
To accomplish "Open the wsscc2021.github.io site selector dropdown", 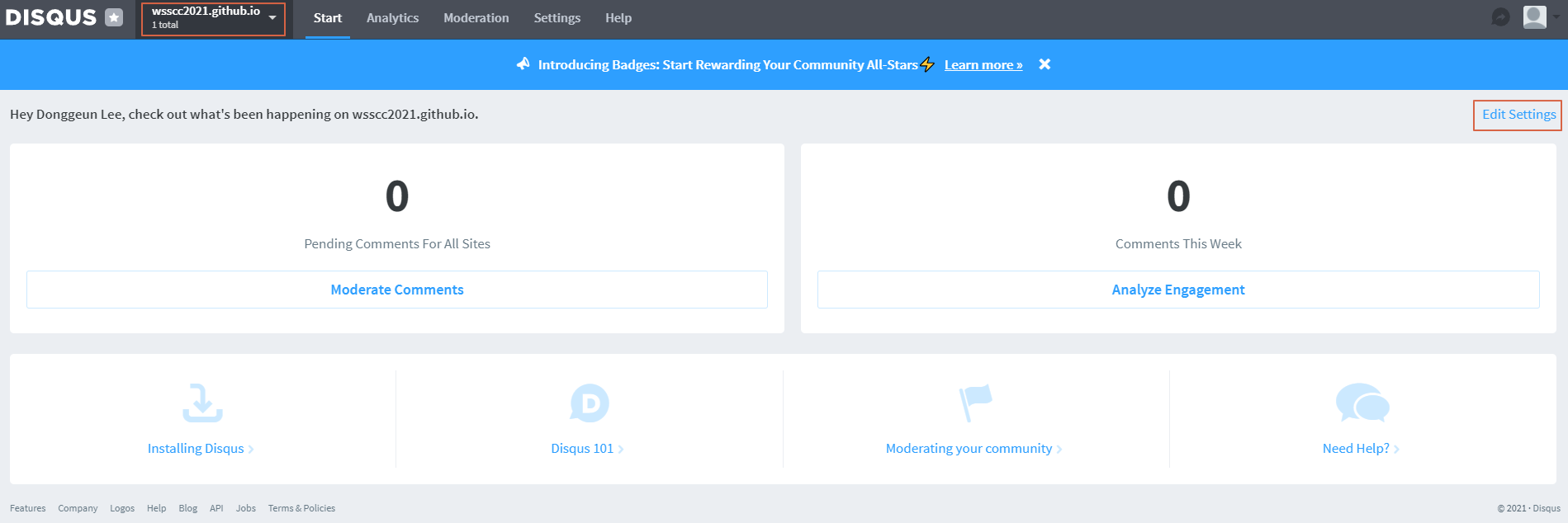I will [213, 18].
